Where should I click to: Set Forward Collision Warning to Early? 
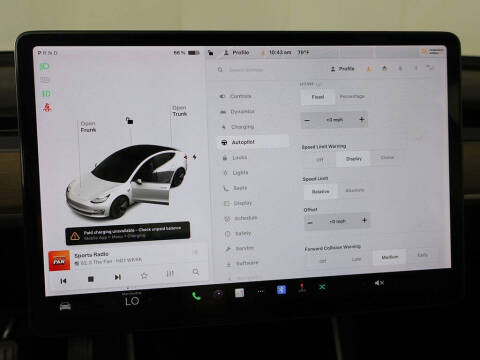(422, 255)
